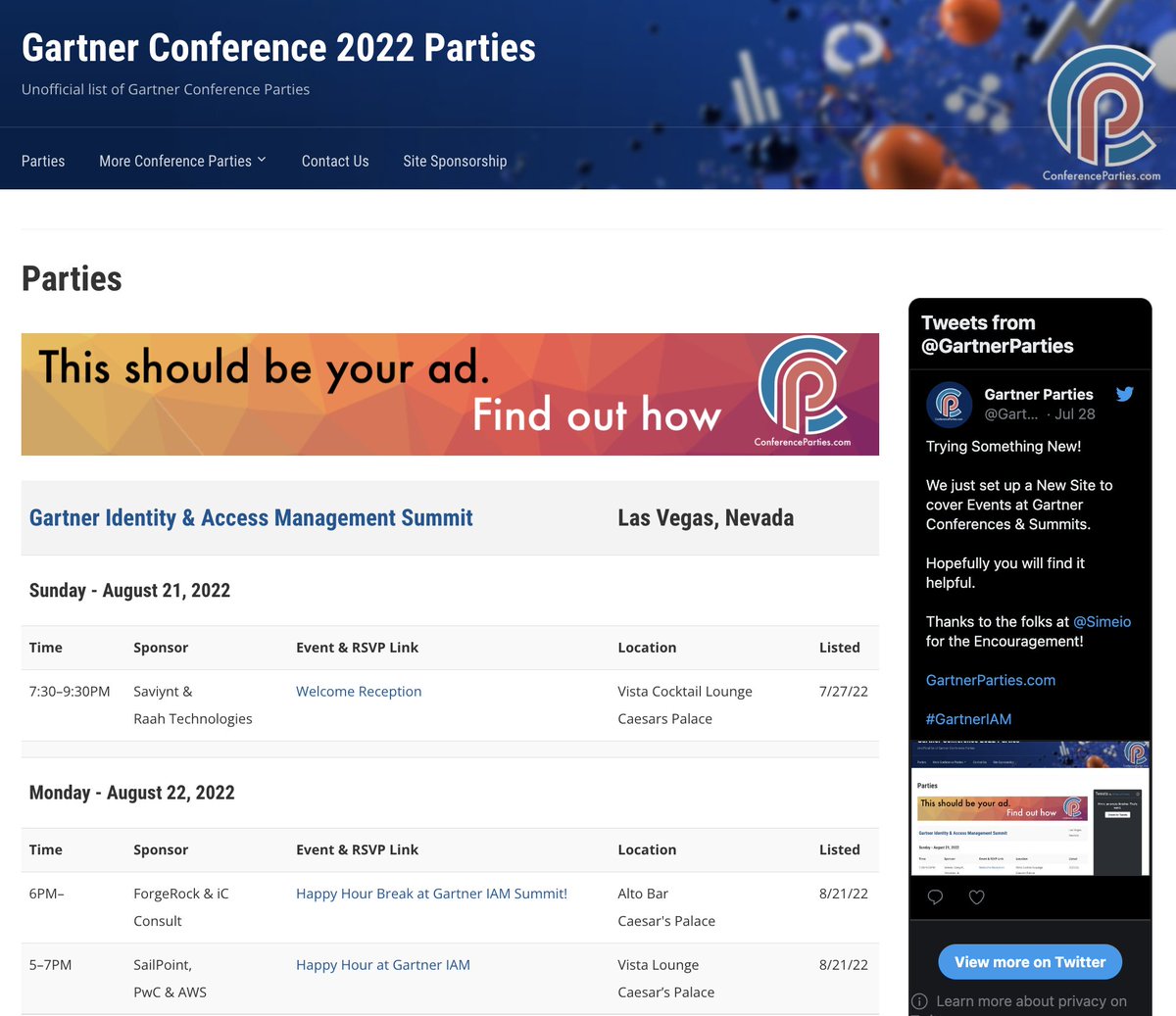Open Happy Hour at Gartner IAM link
Screen dimensions: 1176x1016
383,965
